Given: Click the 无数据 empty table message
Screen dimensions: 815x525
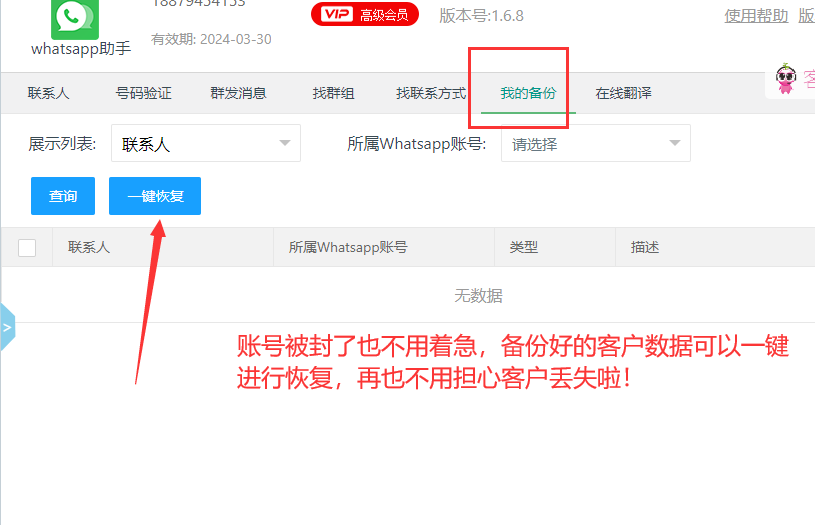Looking at the screenshot, I should 478,296.
